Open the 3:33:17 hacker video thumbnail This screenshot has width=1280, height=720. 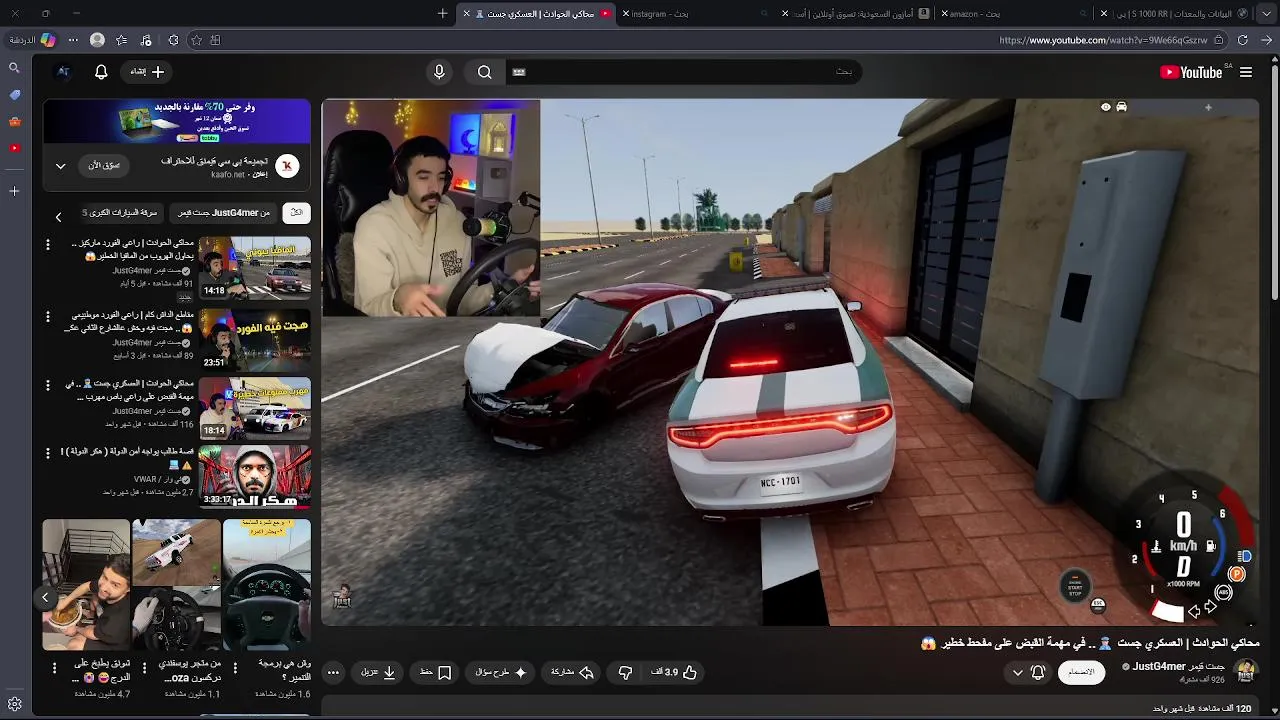pyautogui.click(x=254, y=477)
